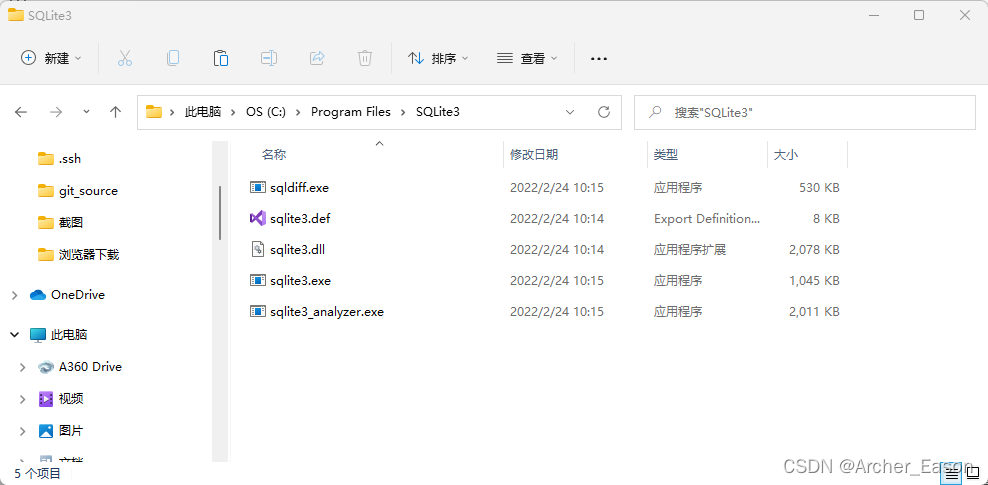Click the search SQLite3 input field
988x485 pixels.
(x=805, y=112)
